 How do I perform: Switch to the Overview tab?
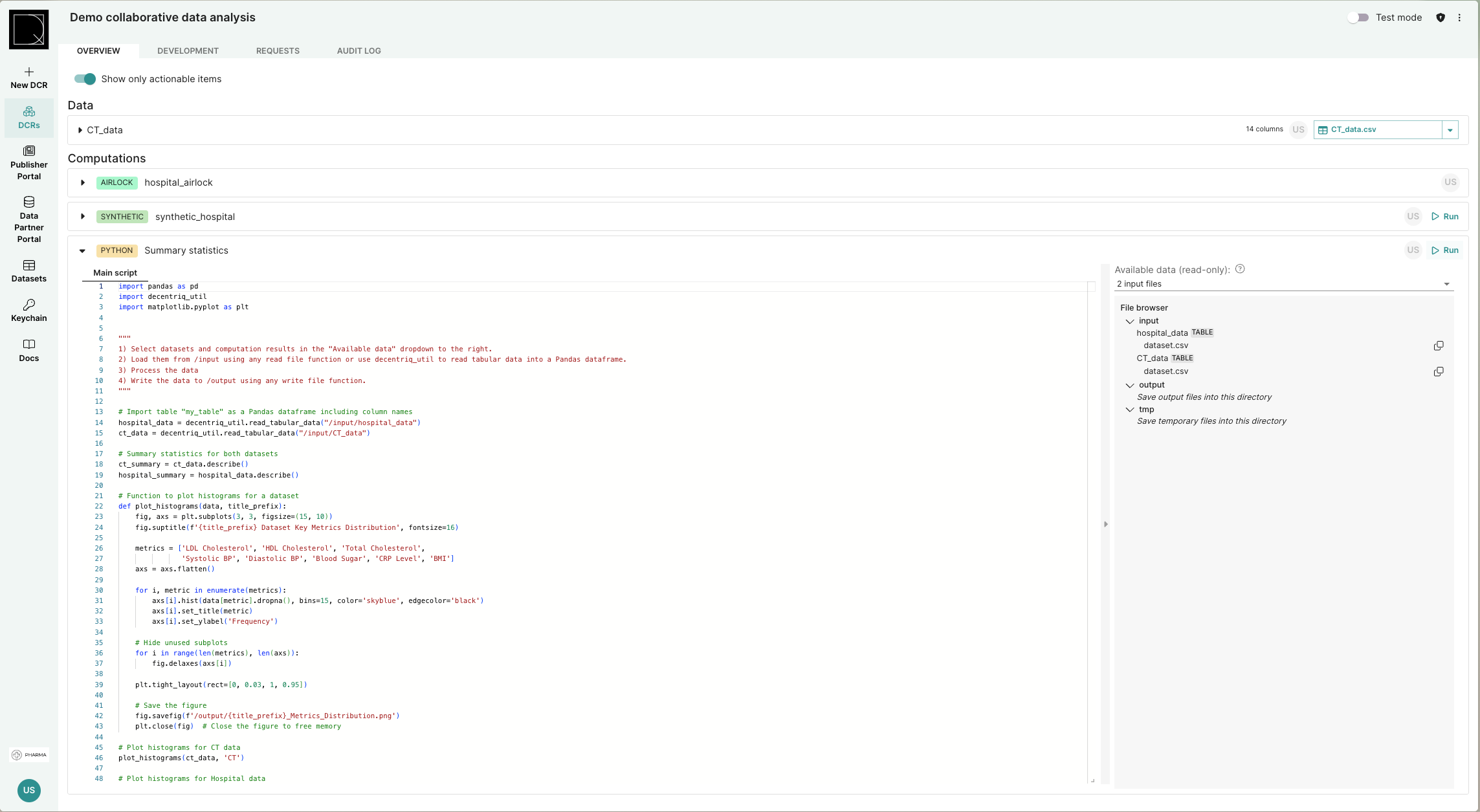tap(98, 50)
